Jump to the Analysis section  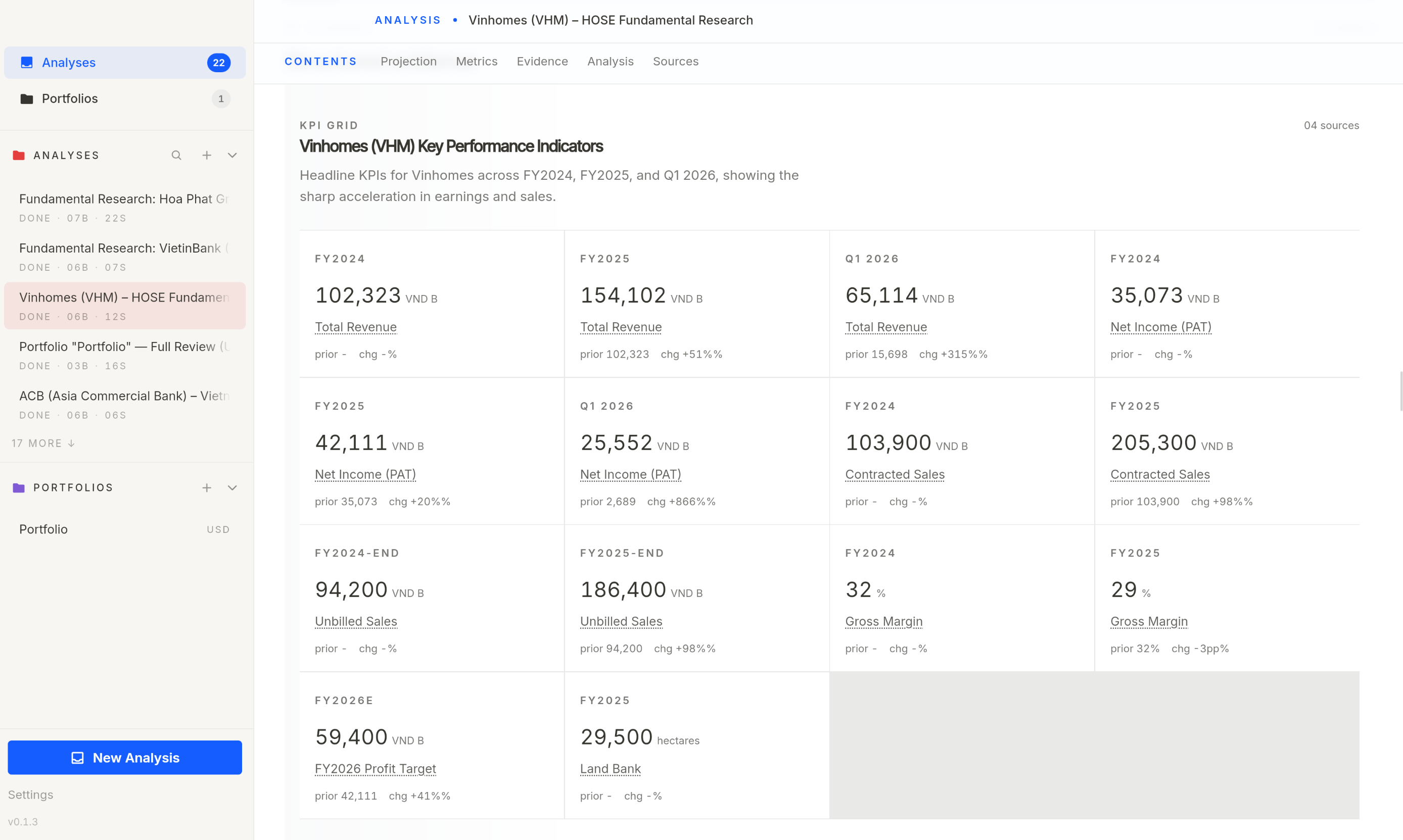[x=611, y=61]
